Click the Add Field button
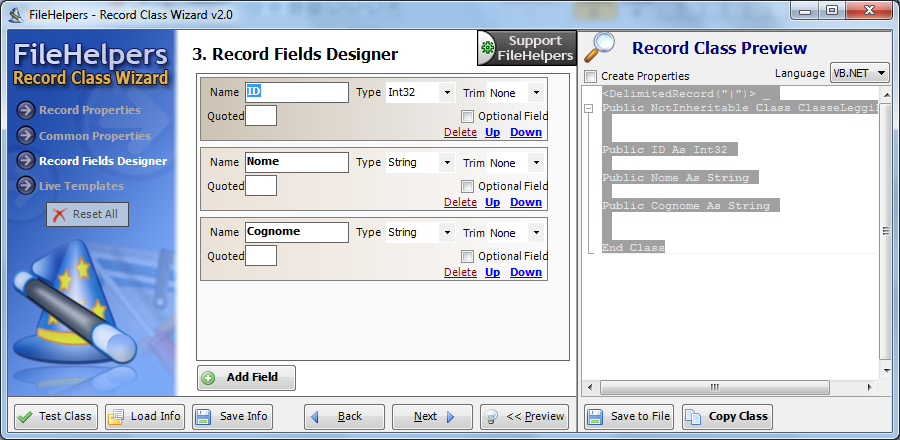 [x=246, y=377]
